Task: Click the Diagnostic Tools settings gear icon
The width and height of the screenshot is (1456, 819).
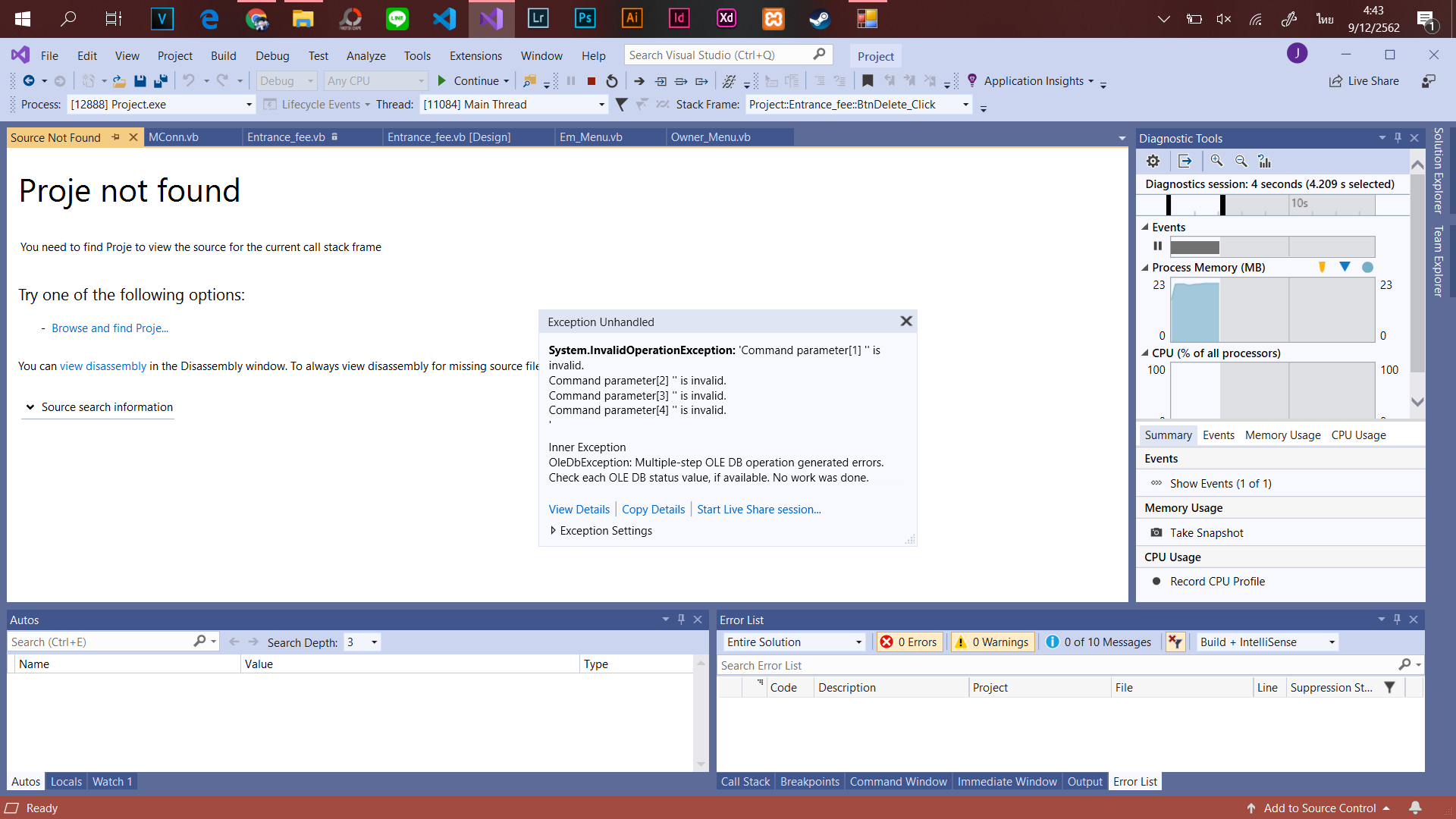Action: pyautogui.click(x=1153, y=161)
